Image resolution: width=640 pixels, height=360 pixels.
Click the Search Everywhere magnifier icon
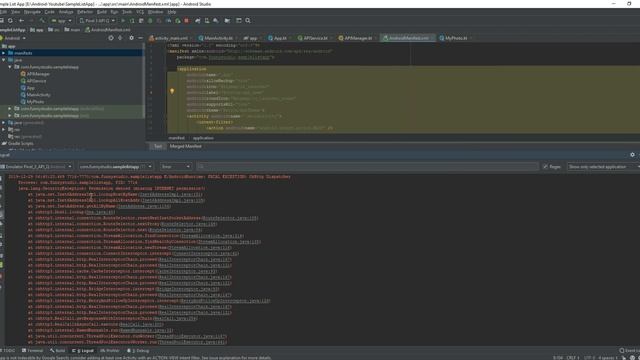point(248,20)
